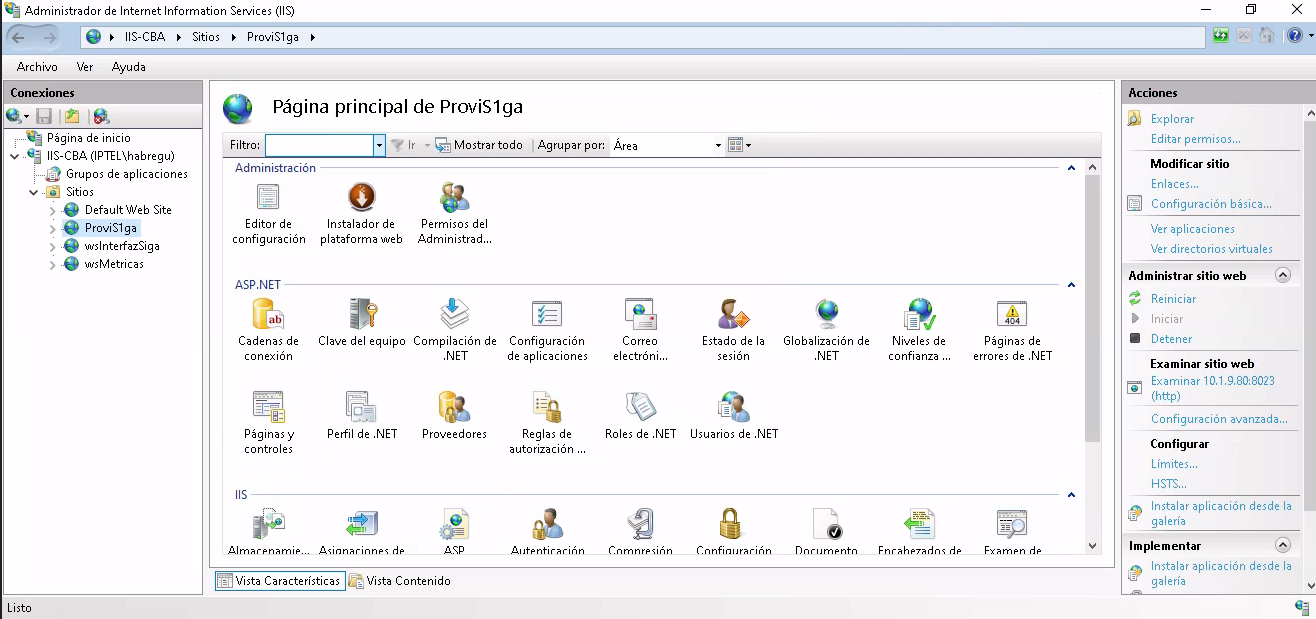Open Configuración básica... link
This screenshot has height=619, width=1316.
point(1211,204)
